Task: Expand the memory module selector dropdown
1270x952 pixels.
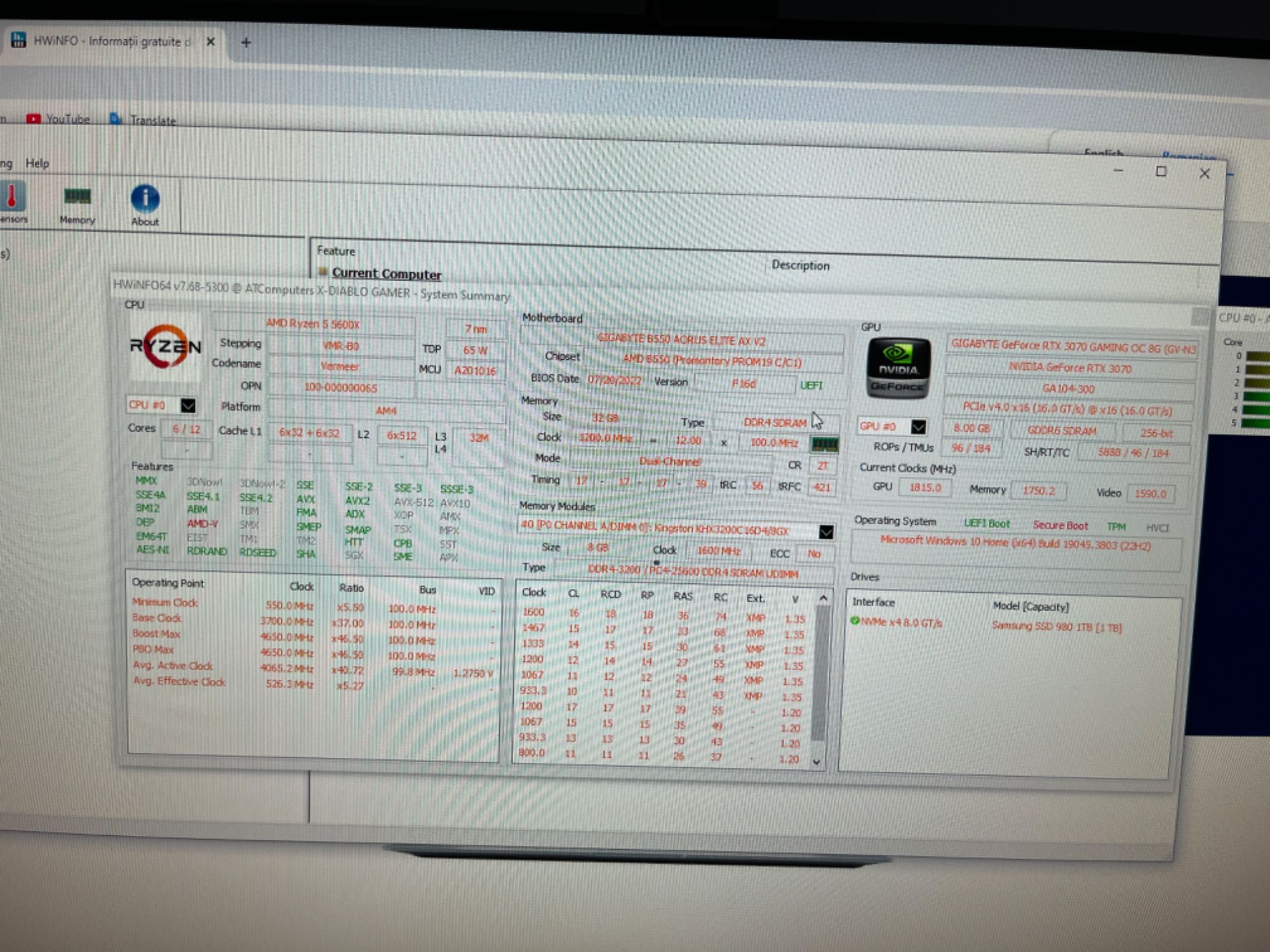Action: (825, 532)
